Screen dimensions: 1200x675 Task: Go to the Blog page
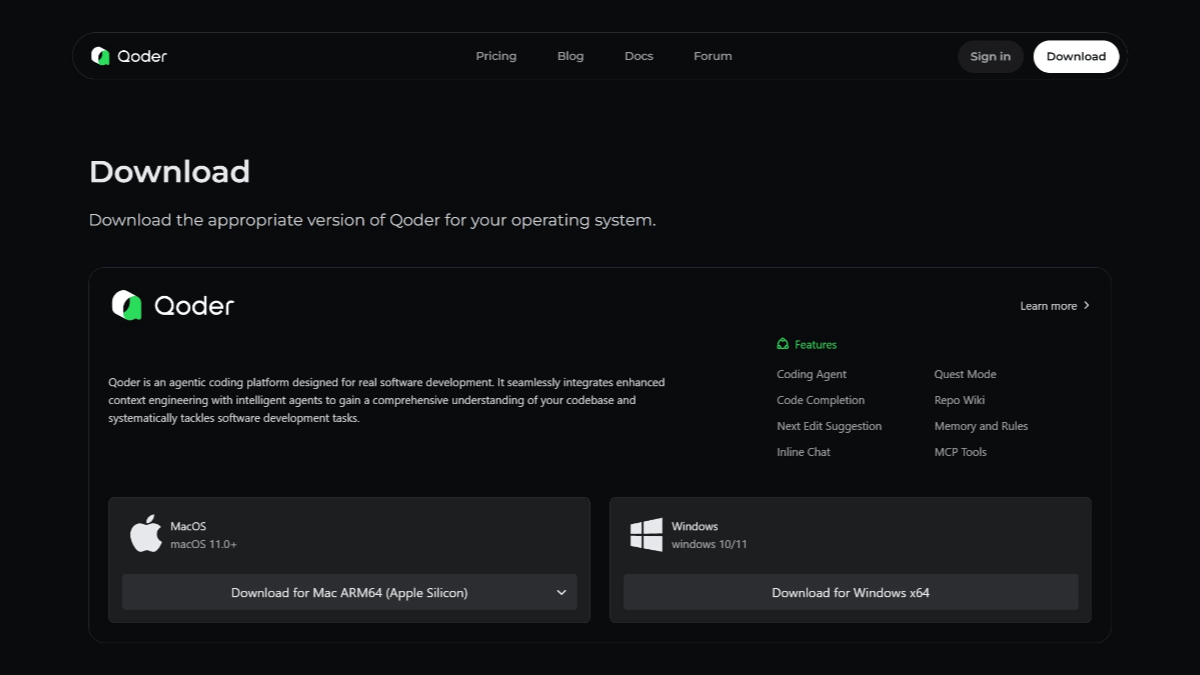[570, 56]
